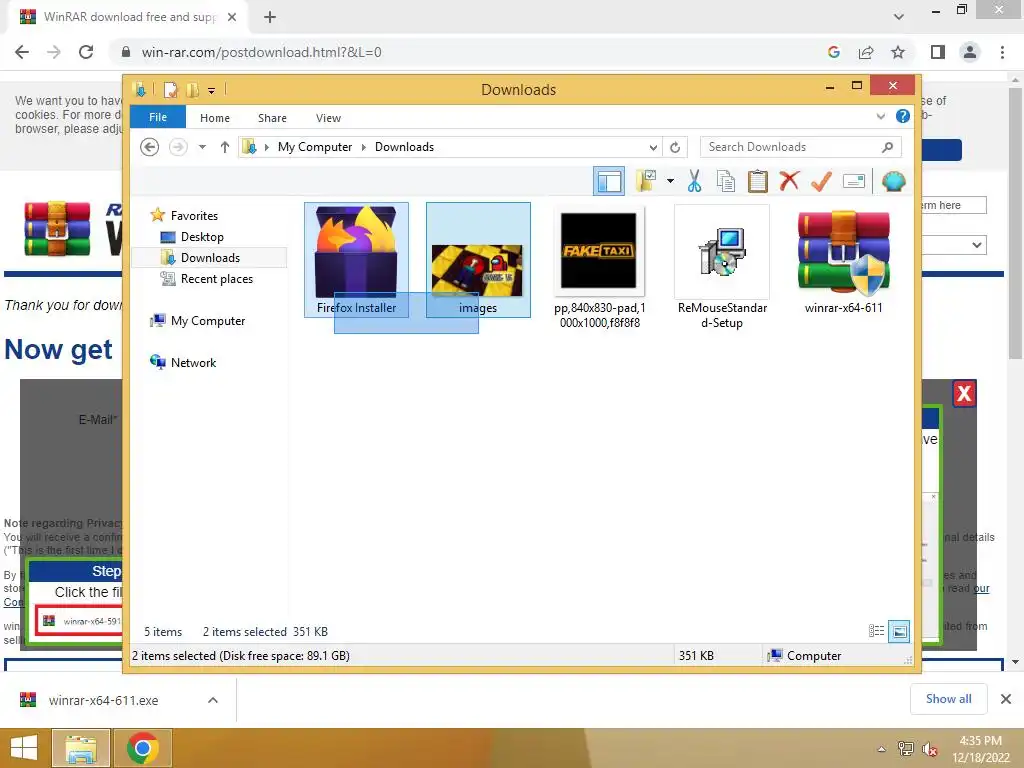Select the ReMouseStandard-Setup file
1024x768 pixels.
[x=722, y=266]
